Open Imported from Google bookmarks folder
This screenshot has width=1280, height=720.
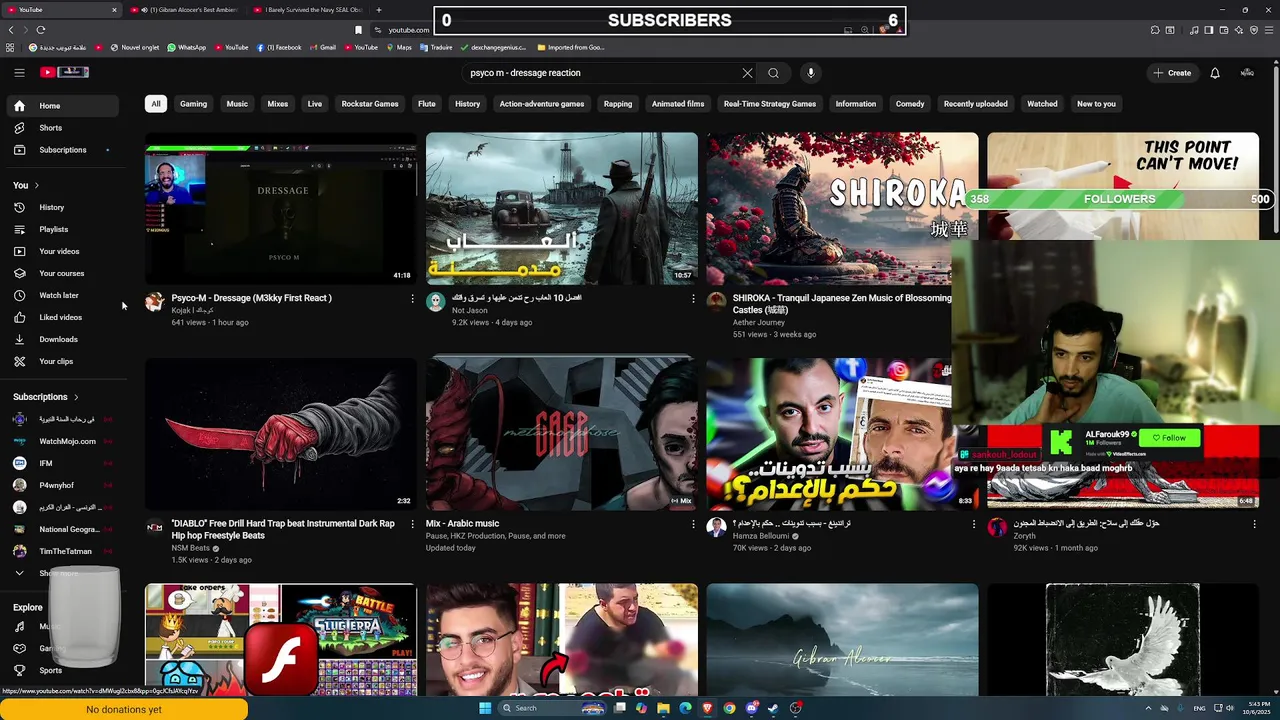tap(571, 47)
